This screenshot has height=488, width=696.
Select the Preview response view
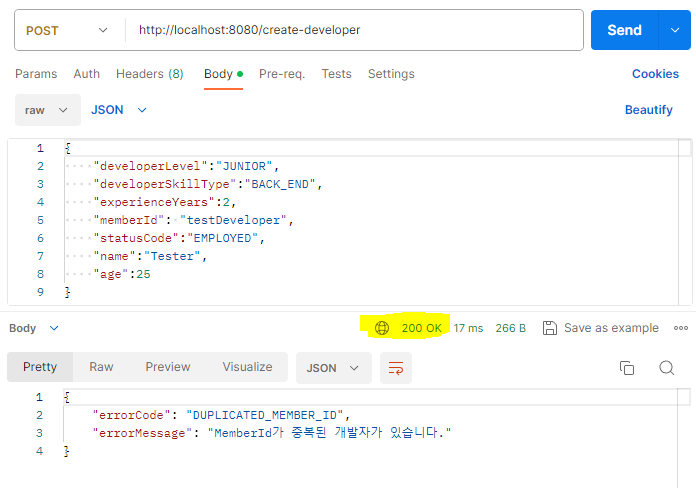click(x=168, y=367)
